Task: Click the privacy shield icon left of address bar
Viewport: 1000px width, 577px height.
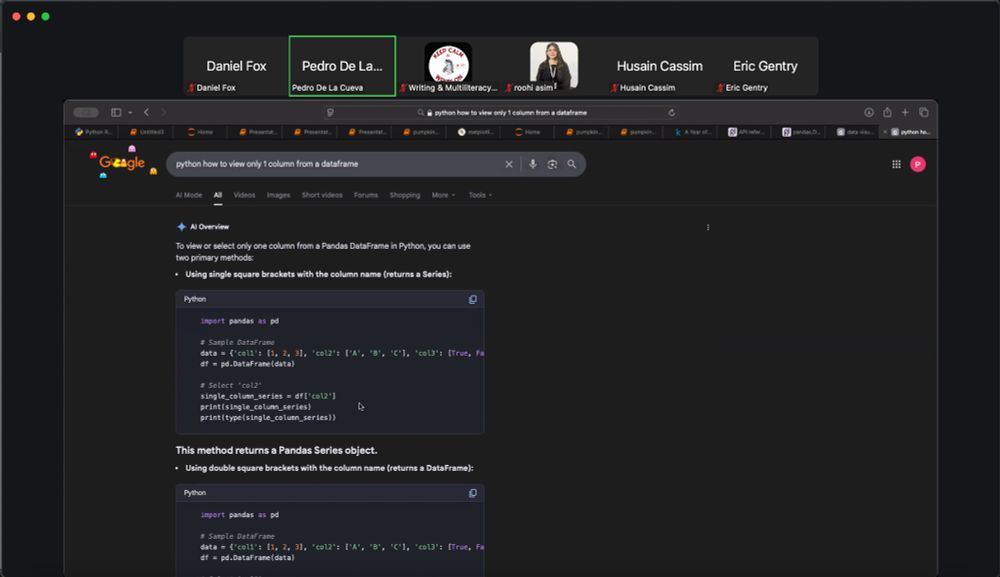Action: (330, 112)
